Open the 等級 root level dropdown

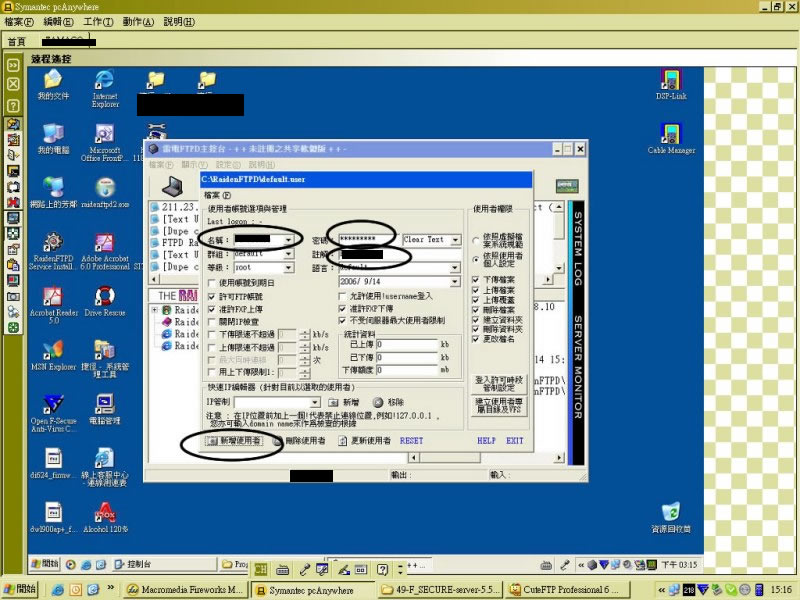coord(289,268)
